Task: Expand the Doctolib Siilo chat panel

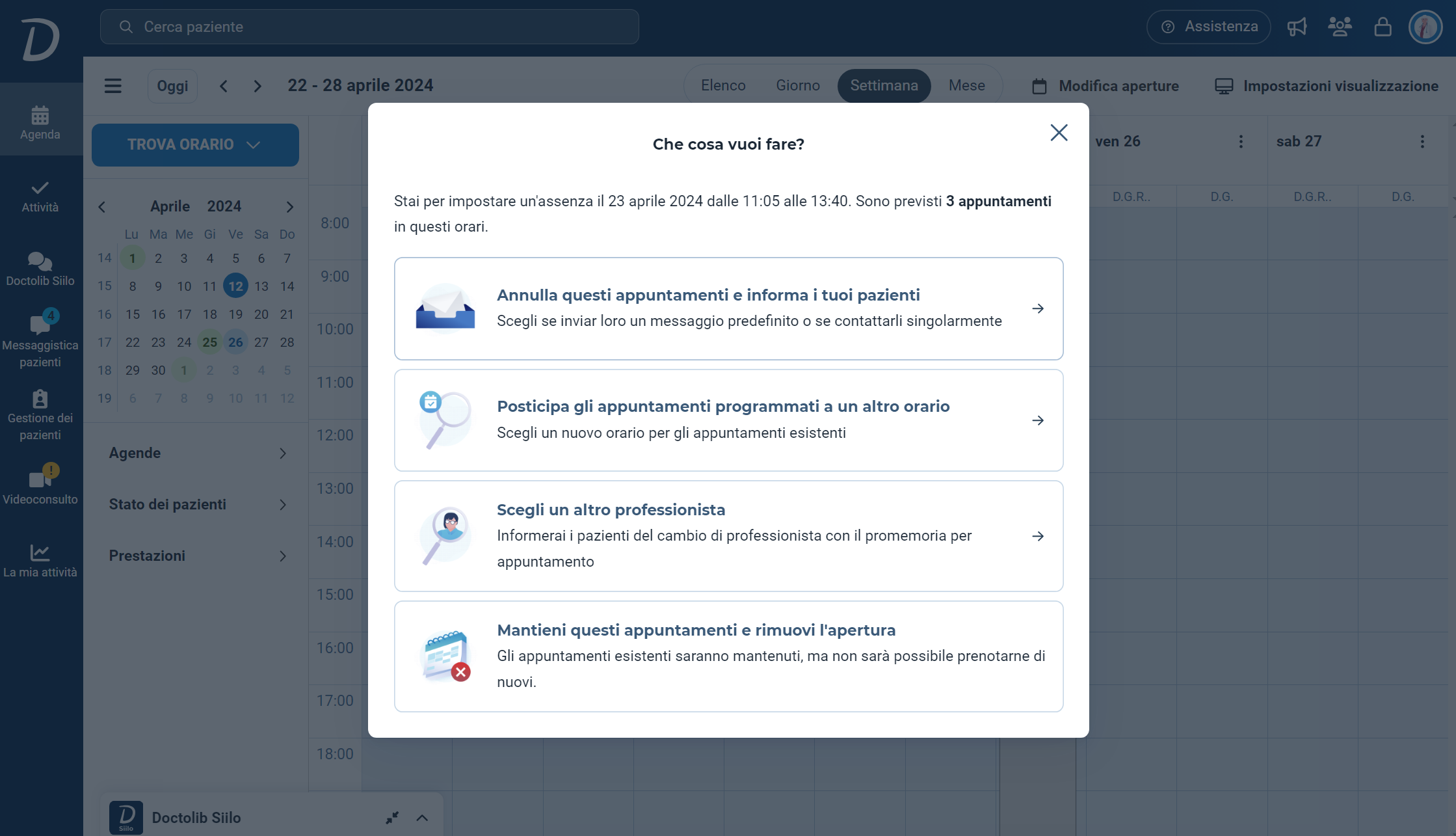Action: pyautogui.click(x=422, y=818)
